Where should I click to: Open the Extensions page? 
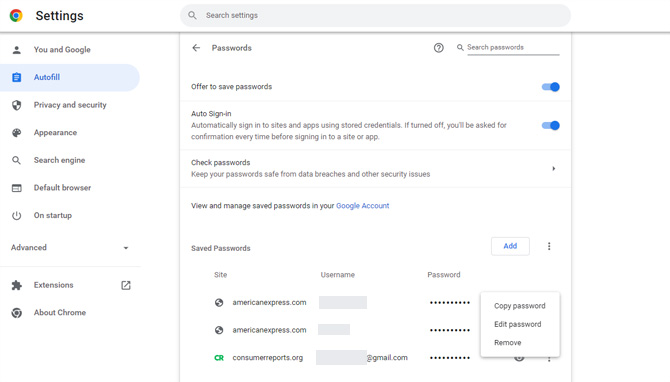tap(53, 285)
